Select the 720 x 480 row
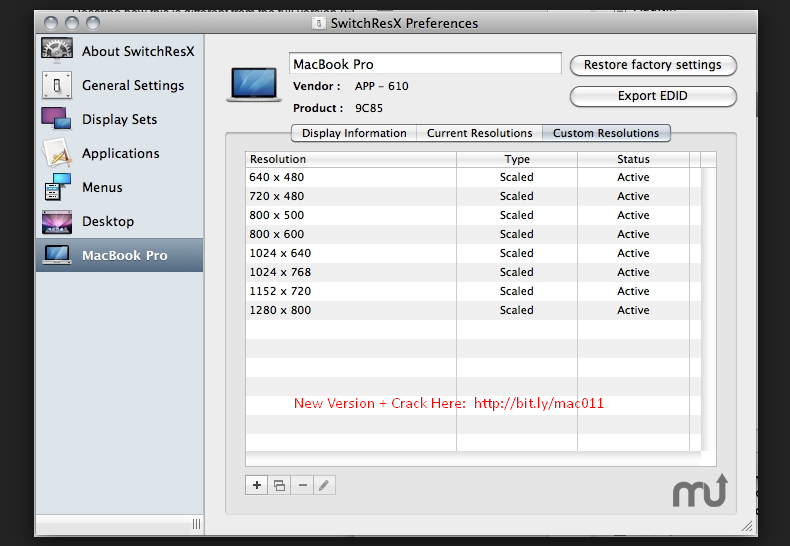The height and width of the screenshot is (546, 790). 473,196
